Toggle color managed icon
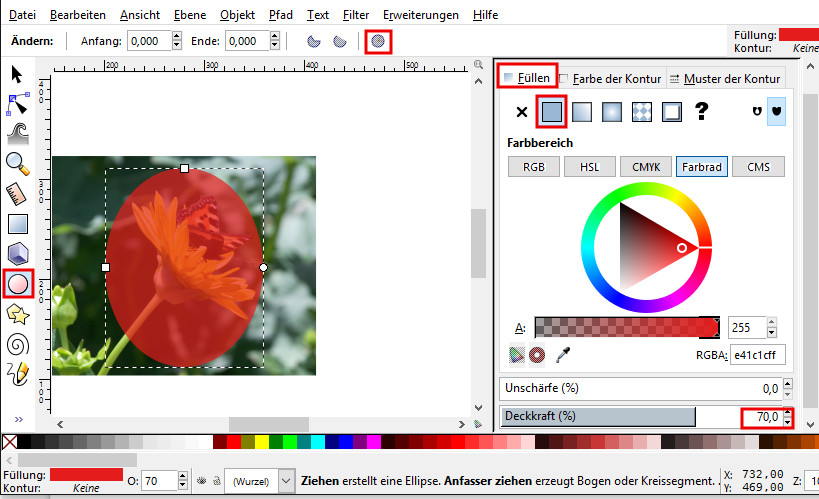Screen dimensions: 819x499 coord(516,355)
